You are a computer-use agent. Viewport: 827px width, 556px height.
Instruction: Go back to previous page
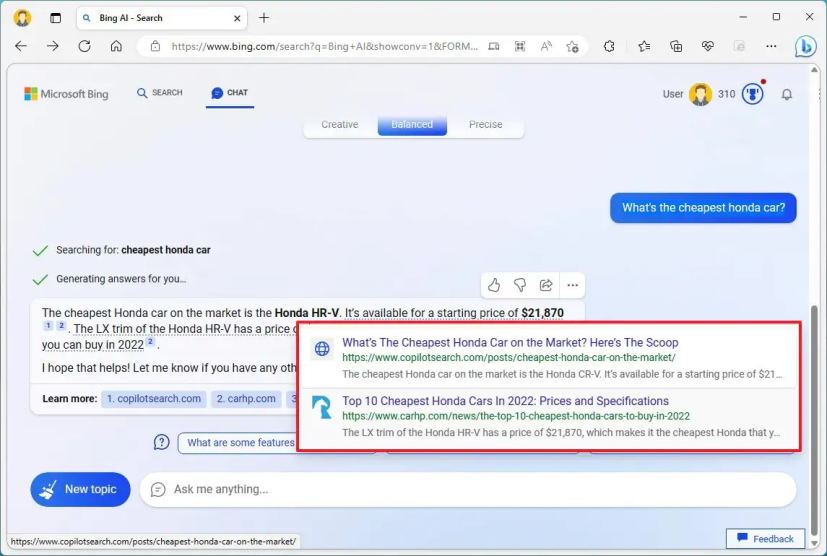tap(21, 46)
